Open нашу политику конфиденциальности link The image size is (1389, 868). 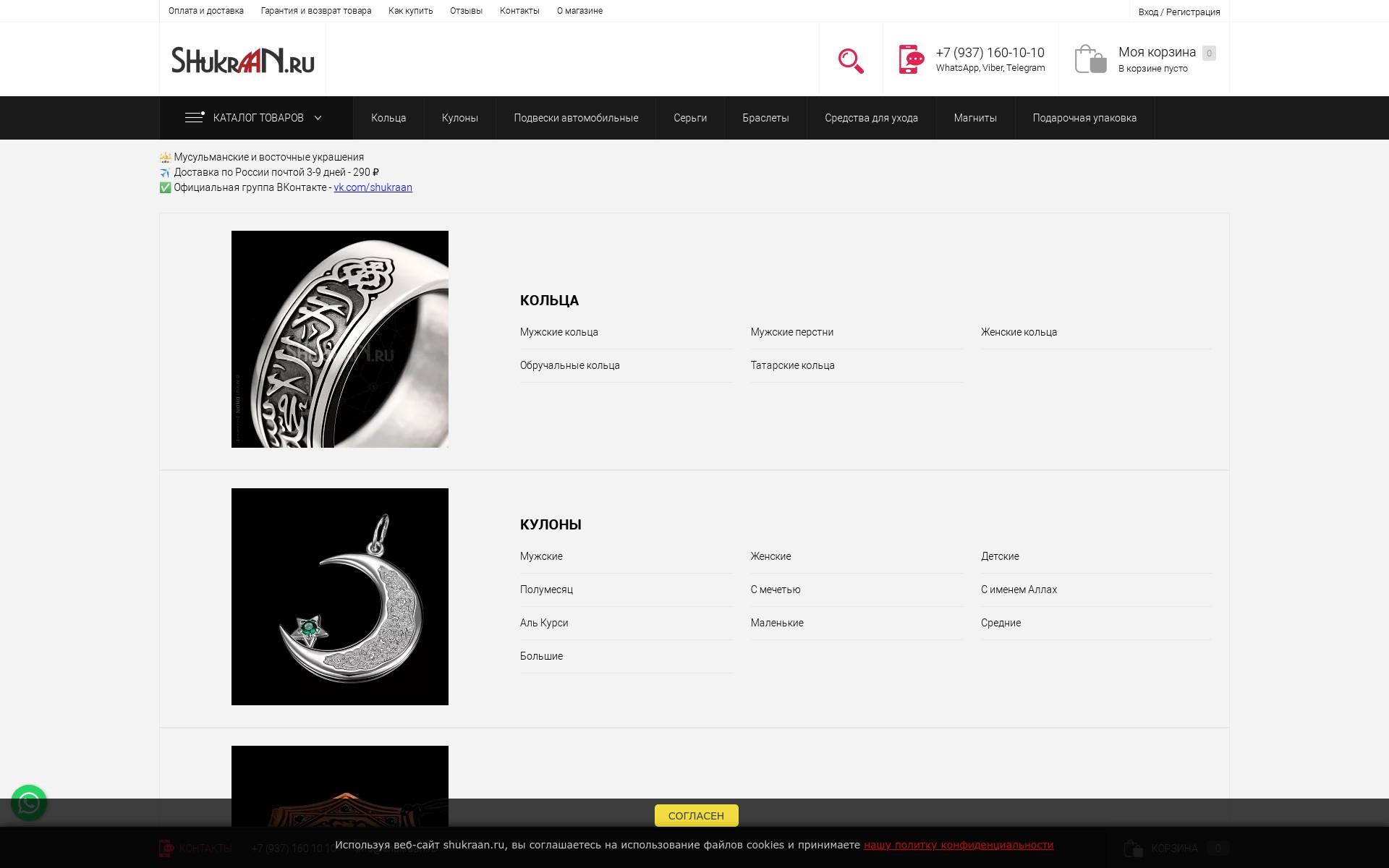point(959,845)
